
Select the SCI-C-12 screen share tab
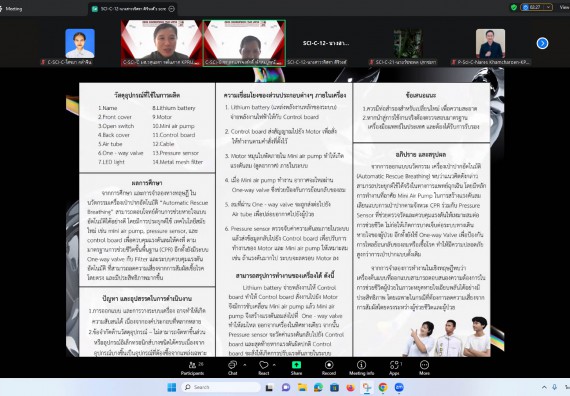click(133, 9)
